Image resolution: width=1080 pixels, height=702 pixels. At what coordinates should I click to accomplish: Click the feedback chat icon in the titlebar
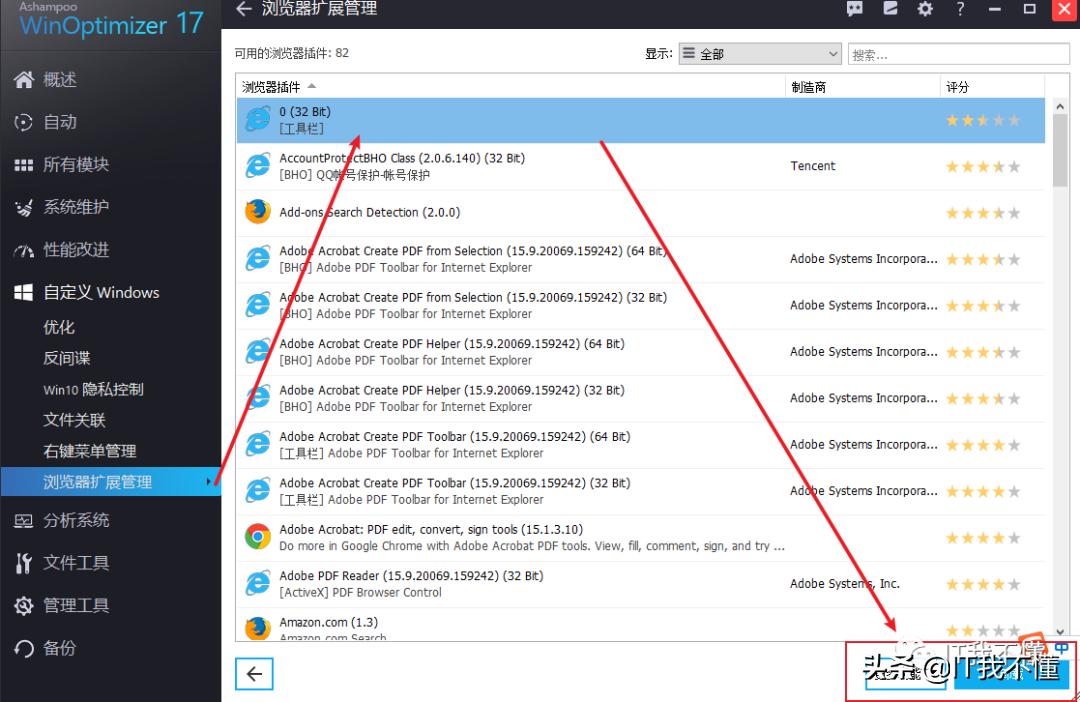[x=854, y=10]
